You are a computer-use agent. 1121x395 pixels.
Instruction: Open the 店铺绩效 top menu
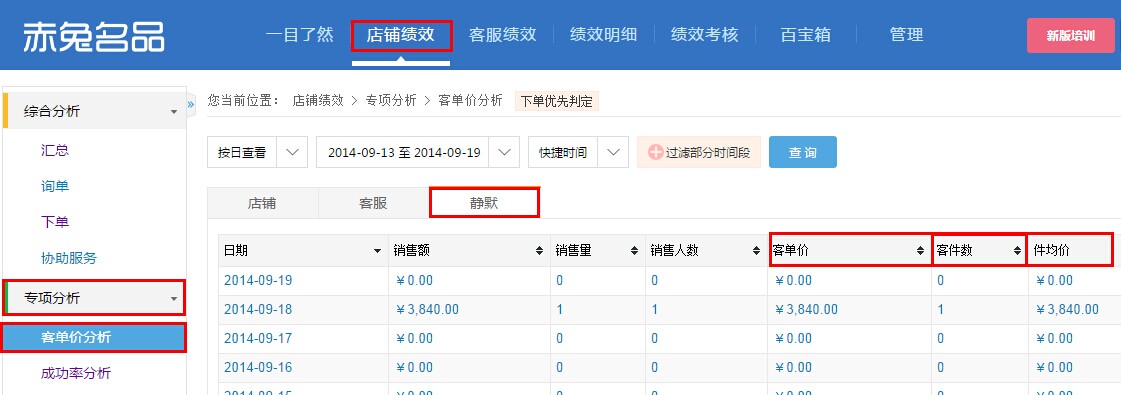tap(401, 34)
